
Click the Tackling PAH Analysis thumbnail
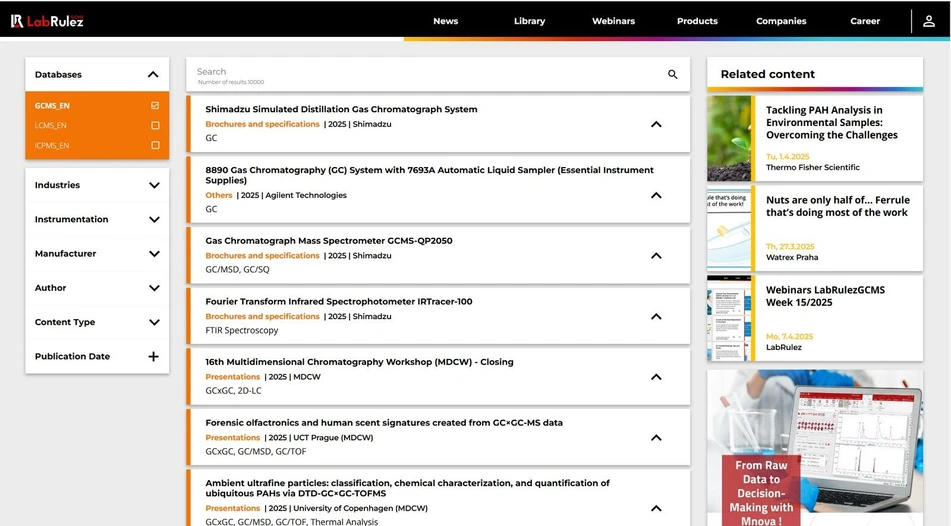pos(729,138)
